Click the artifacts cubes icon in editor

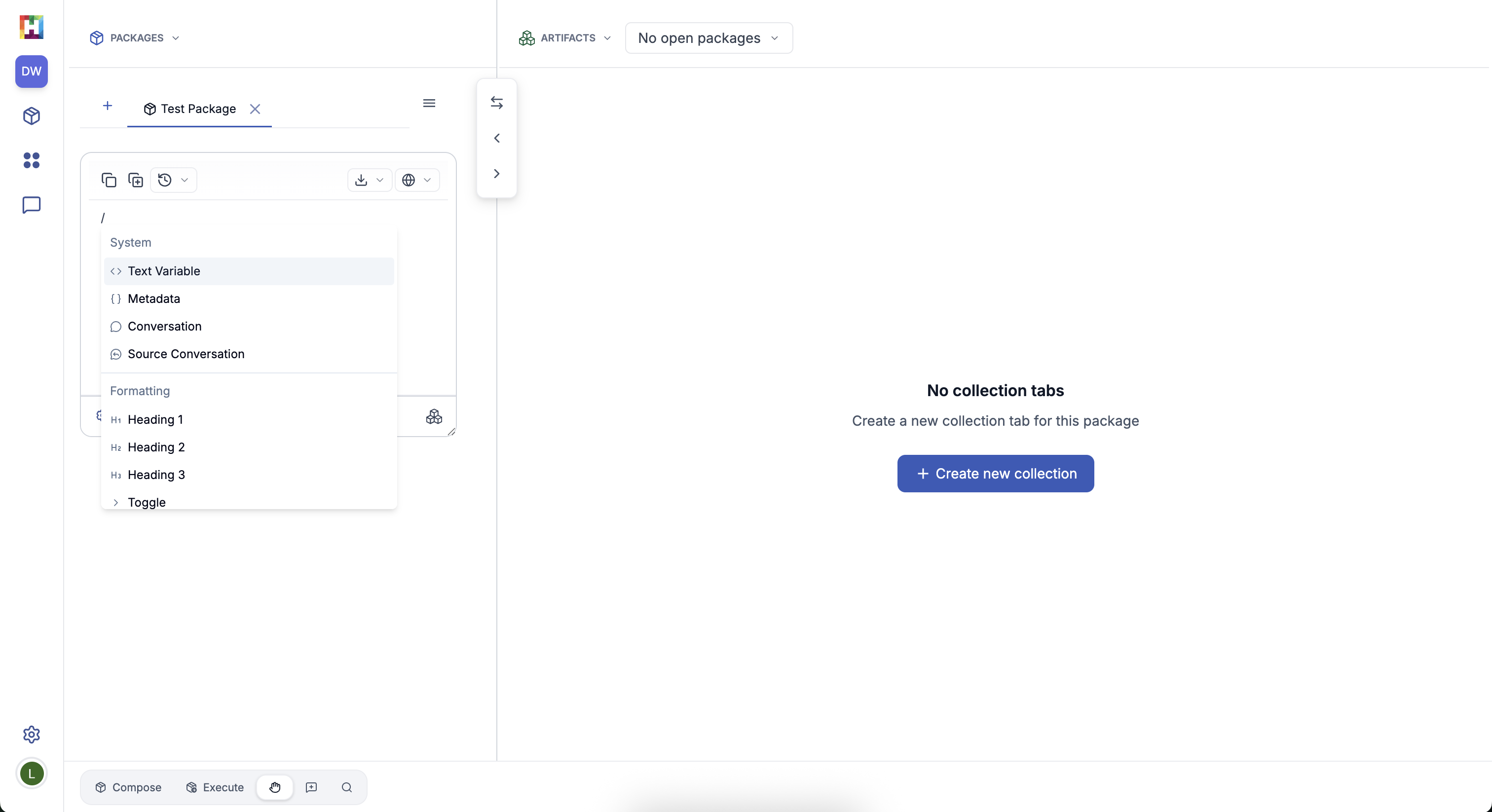tap(434, 416)
